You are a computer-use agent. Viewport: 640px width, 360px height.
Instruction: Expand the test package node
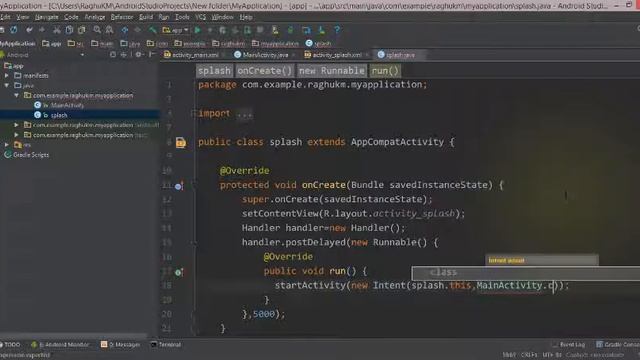(16, 135)
